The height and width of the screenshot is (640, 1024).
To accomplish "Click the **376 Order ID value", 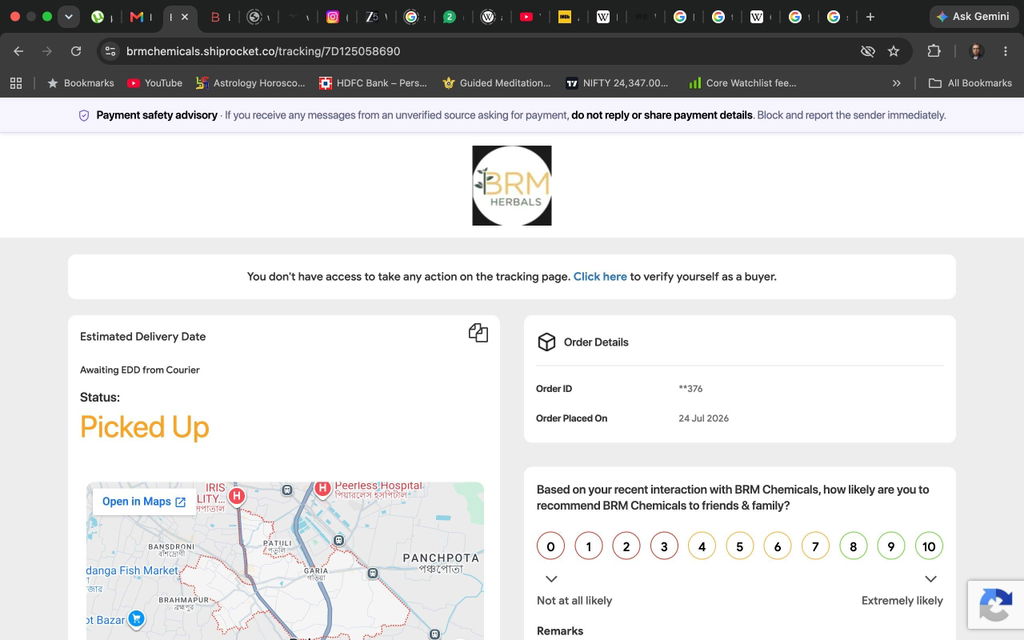I will [x=690, y=389].
